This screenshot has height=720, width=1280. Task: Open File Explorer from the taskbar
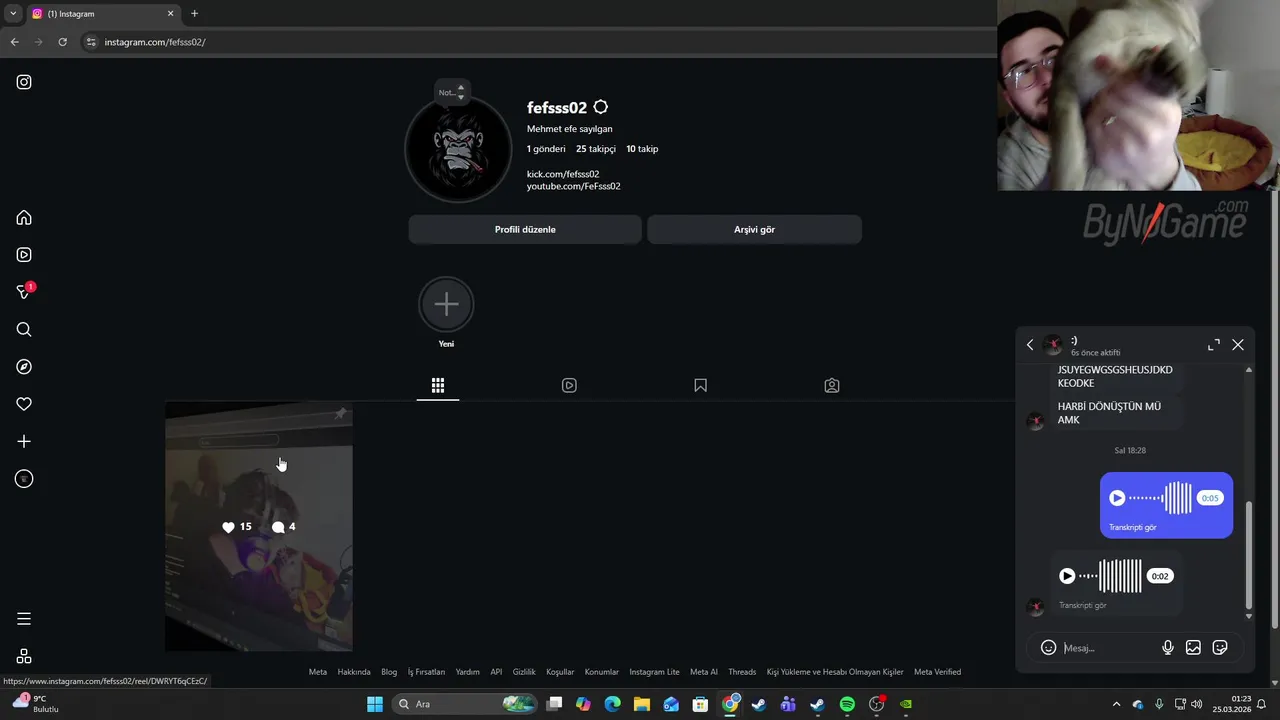pyautogui.click(x=641, y=704)
